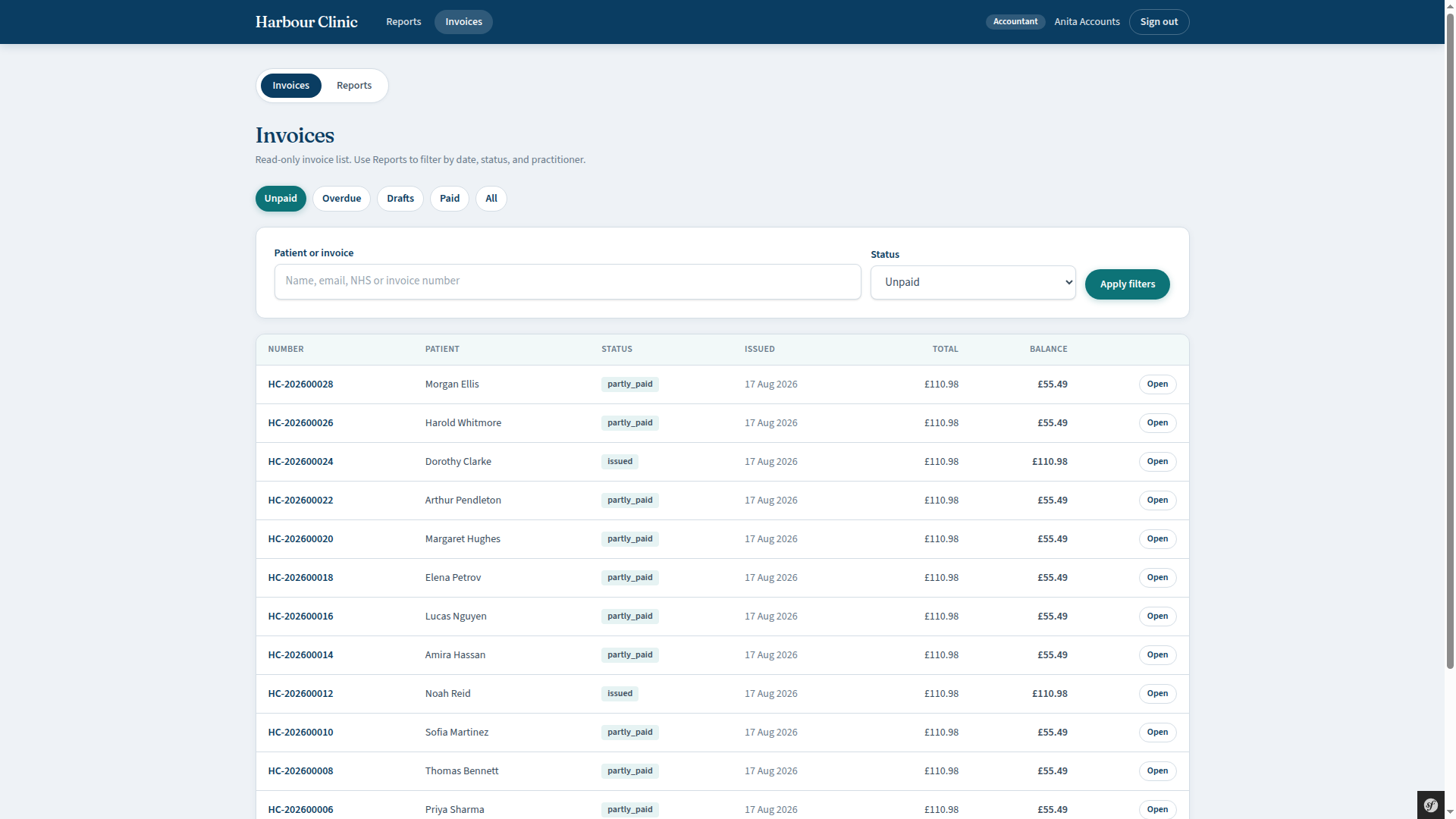Switch to the Invoices pill tab

291,86
